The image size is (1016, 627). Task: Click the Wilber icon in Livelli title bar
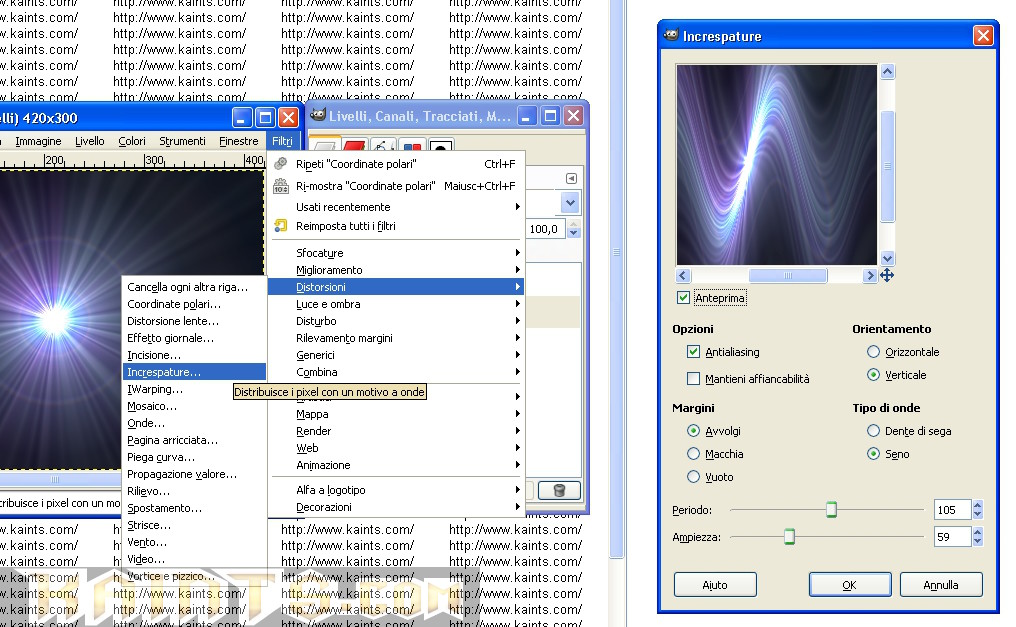point(318,115)
